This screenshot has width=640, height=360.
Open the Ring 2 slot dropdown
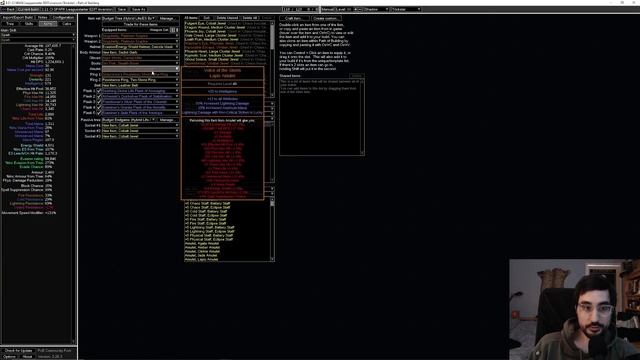click(140, 80)
